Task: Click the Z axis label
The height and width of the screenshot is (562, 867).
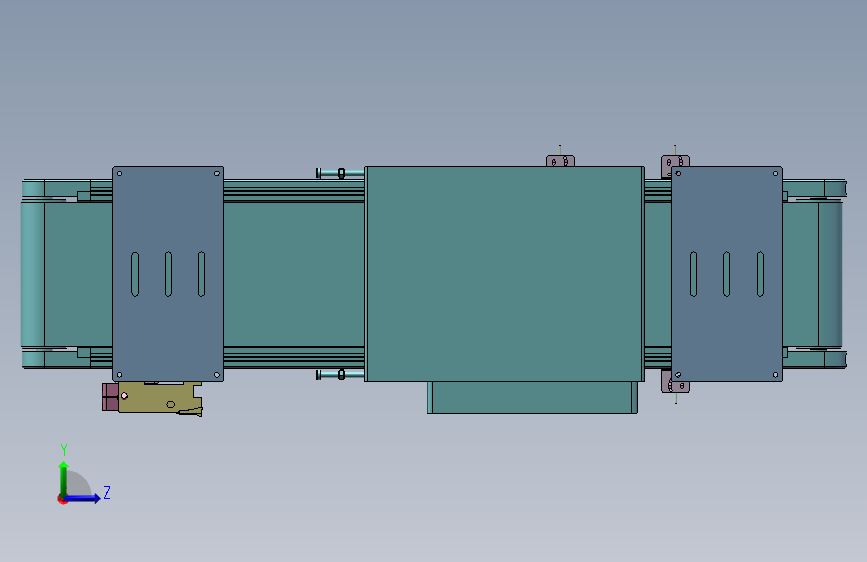Action: [x=107, y=492]
